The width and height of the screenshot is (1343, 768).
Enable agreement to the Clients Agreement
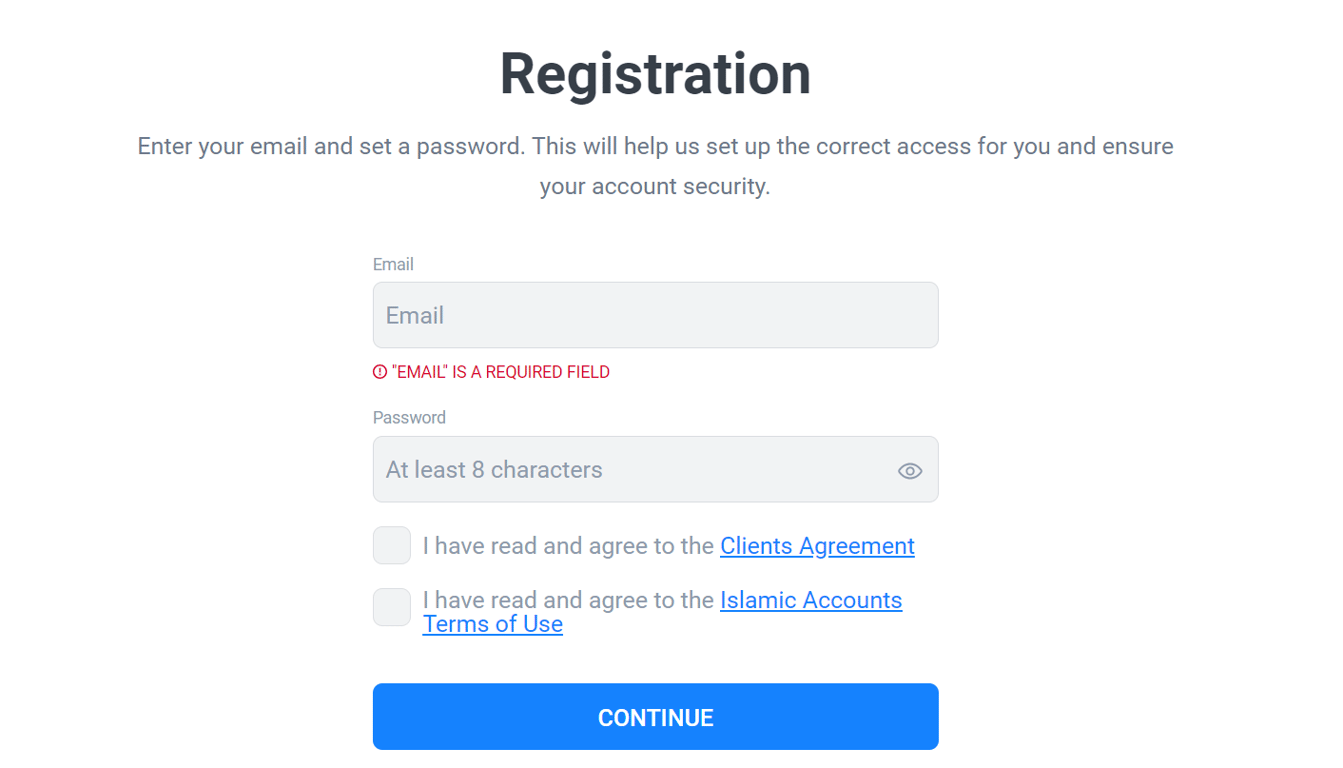(x=391, y=545)
